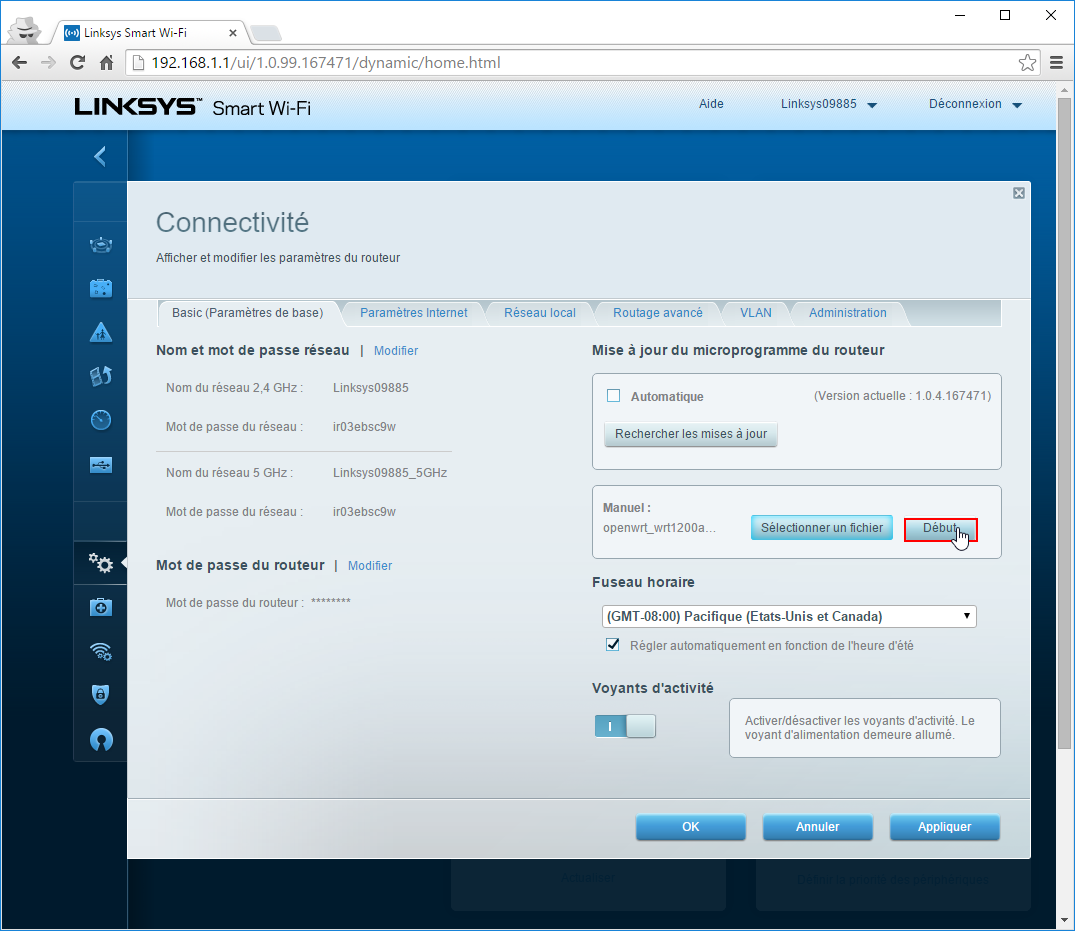Screen dimensions: 1075x931
Task: Open Security shield lock icon
Action: pos(101,695)
